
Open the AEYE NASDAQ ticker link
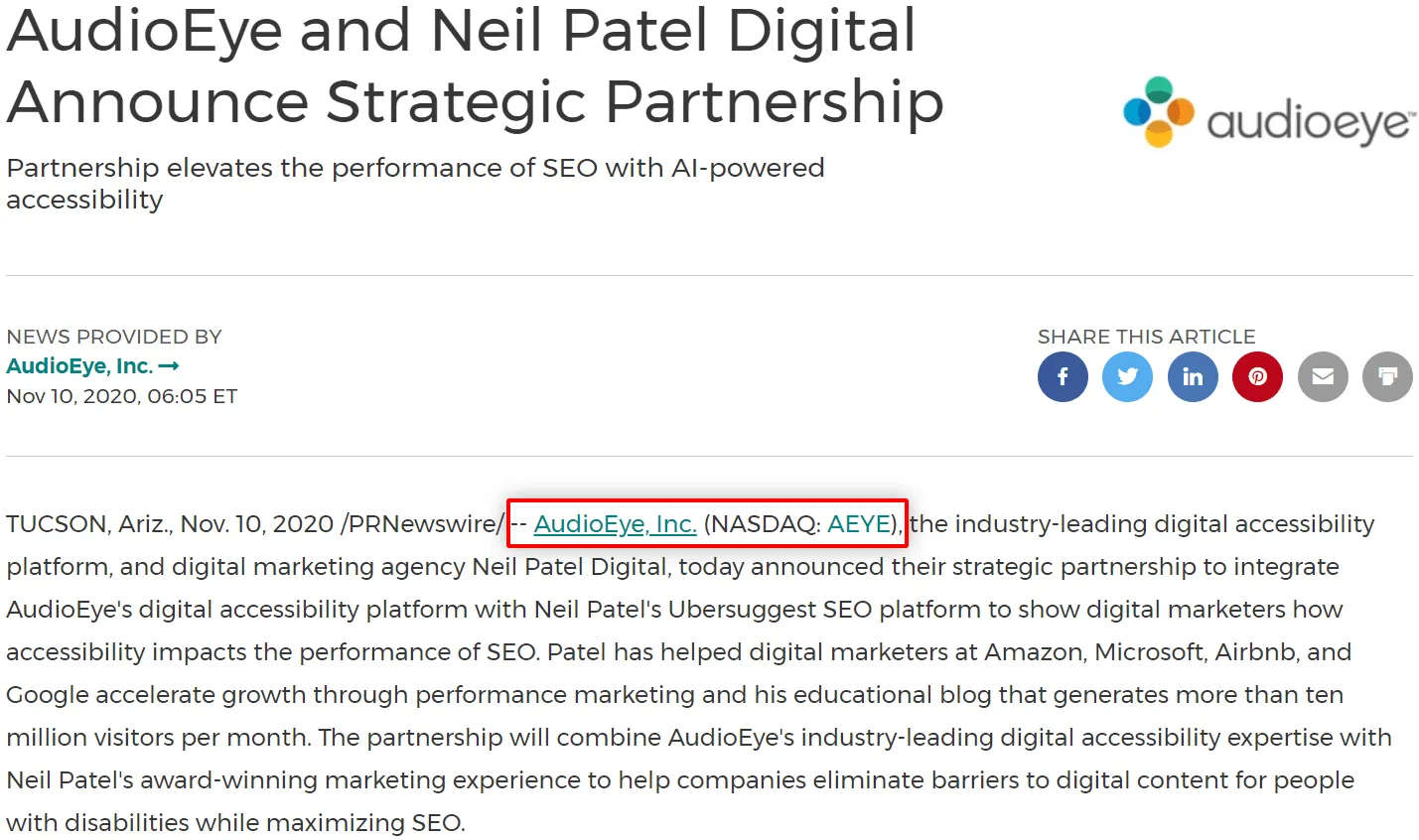861,524
